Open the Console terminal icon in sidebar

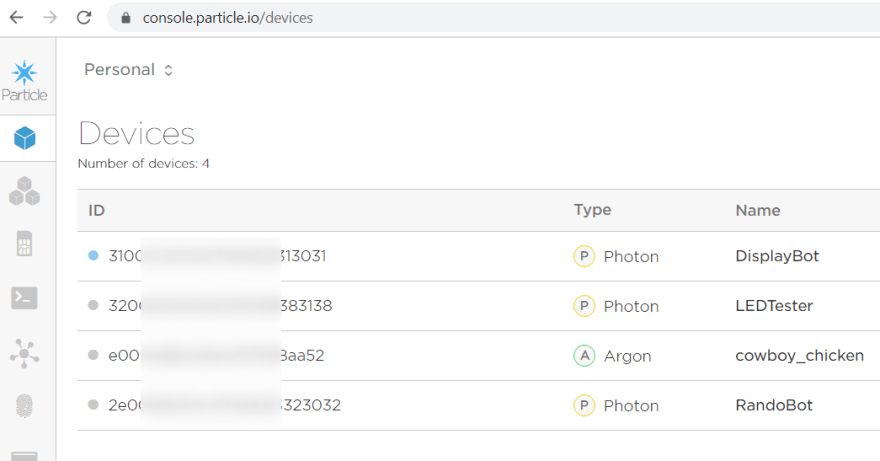click(24, 298)
